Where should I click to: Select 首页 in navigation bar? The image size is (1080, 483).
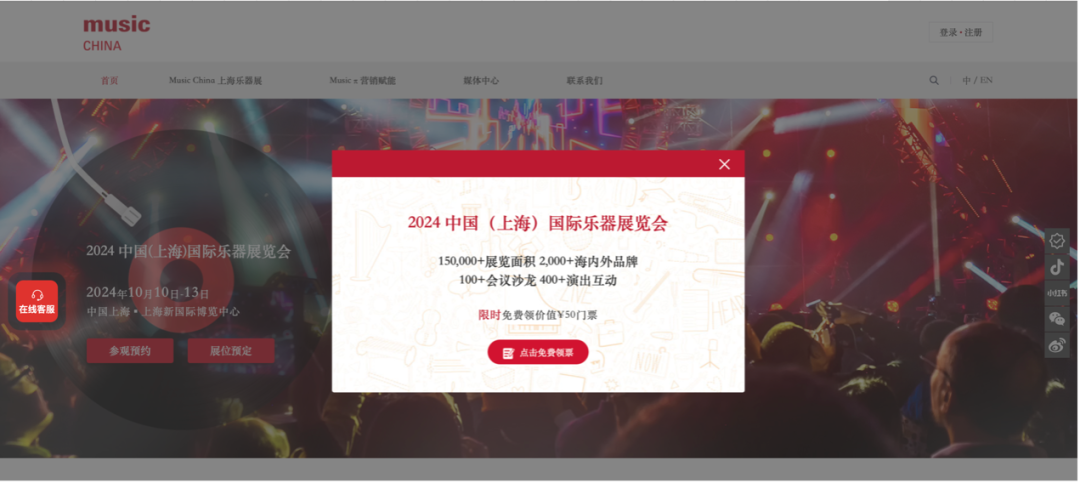coord(110,81)
